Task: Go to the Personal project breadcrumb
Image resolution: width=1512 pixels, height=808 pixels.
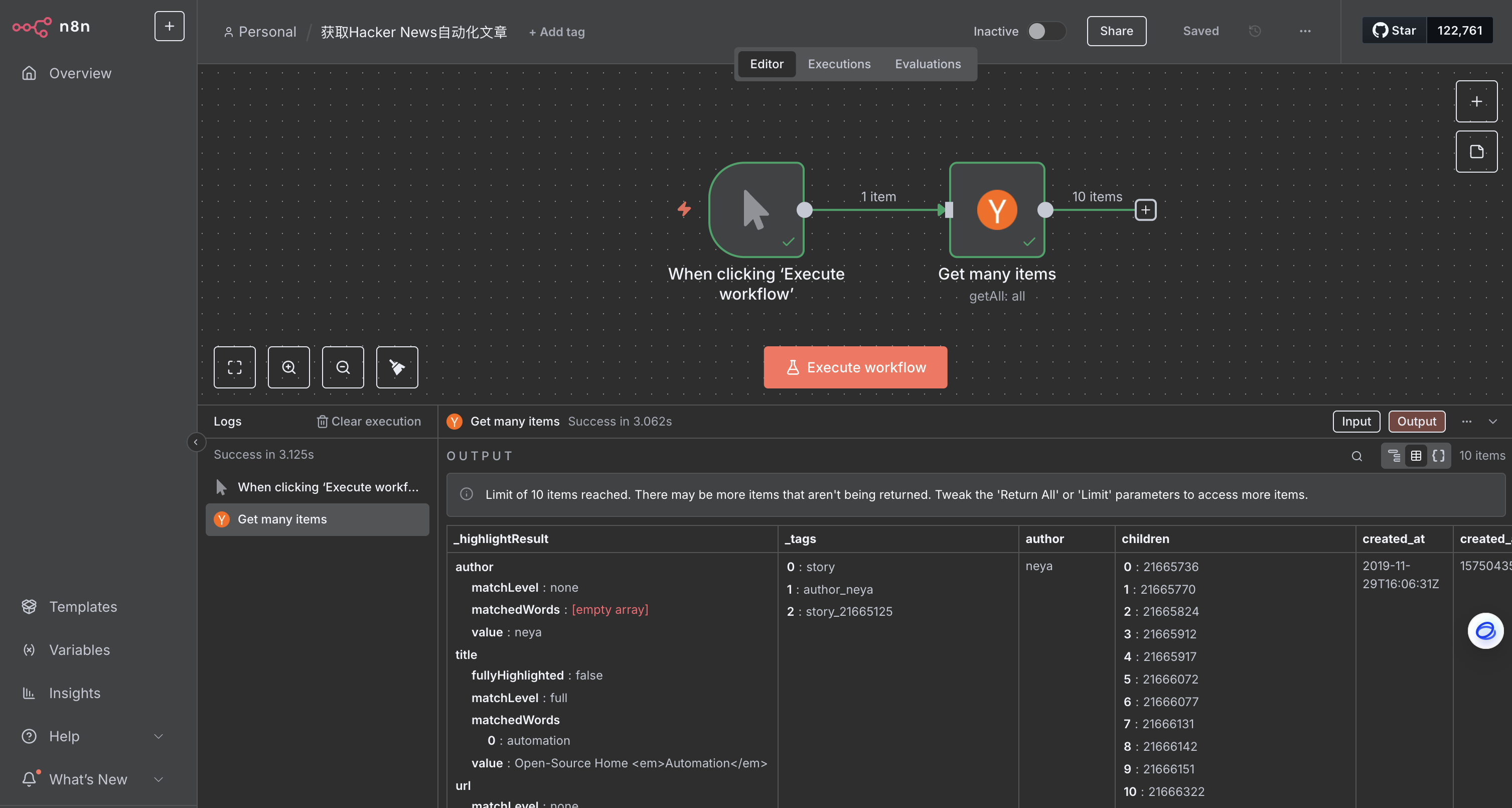Action: click(x=260, y=32)
